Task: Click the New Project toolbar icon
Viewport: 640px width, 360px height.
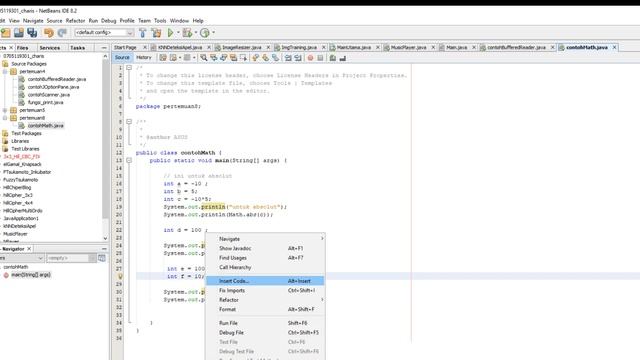Action: (x=6, y=33)
